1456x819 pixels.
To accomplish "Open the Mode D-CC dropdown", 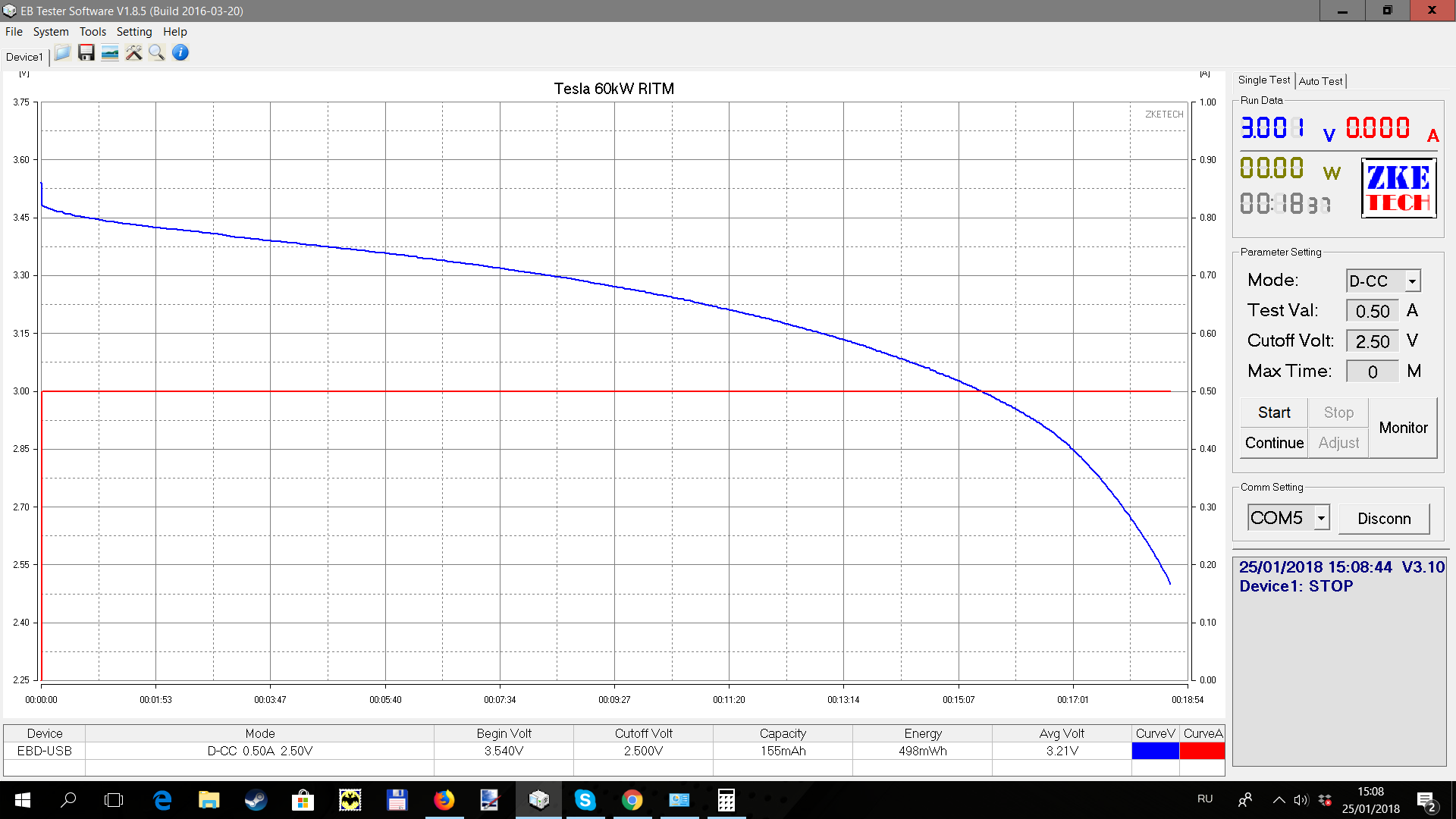I will [x=1411, y=281].
